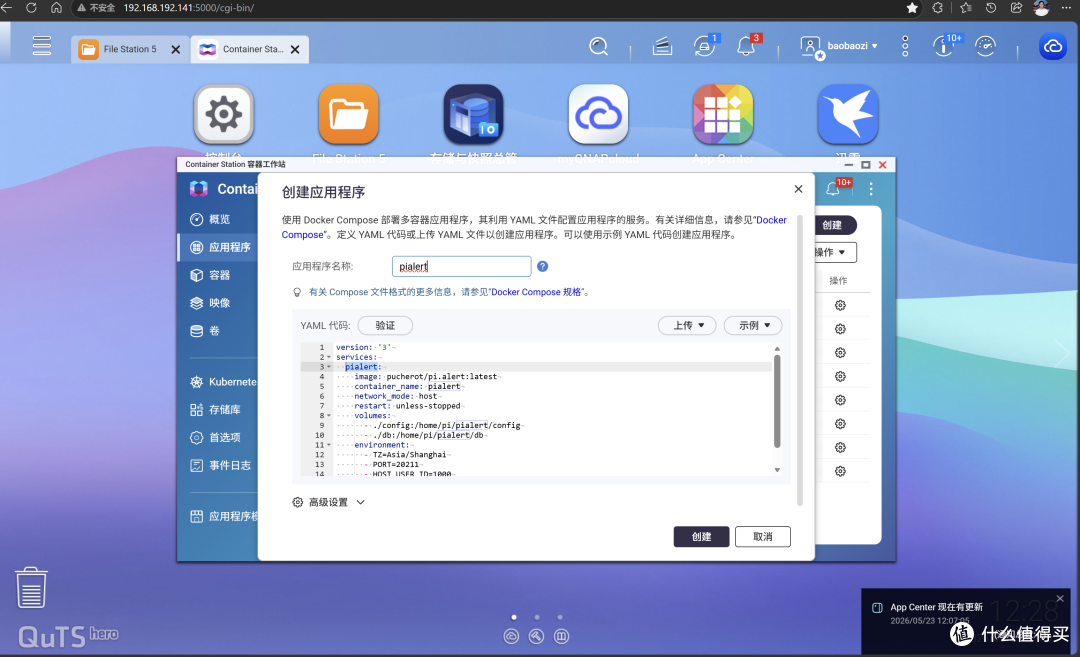Open the Control Panel gear desktop icon
The width and height of the screenshot is (1080, 657).
(x=224, y=114)
